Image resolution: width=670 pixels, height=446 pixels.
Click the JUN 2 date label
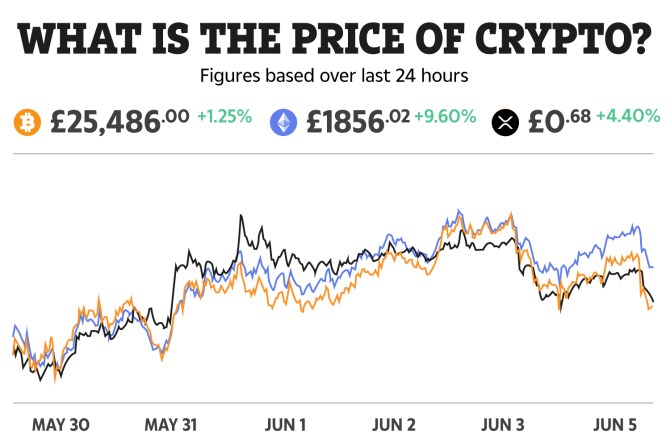point(394,425)
